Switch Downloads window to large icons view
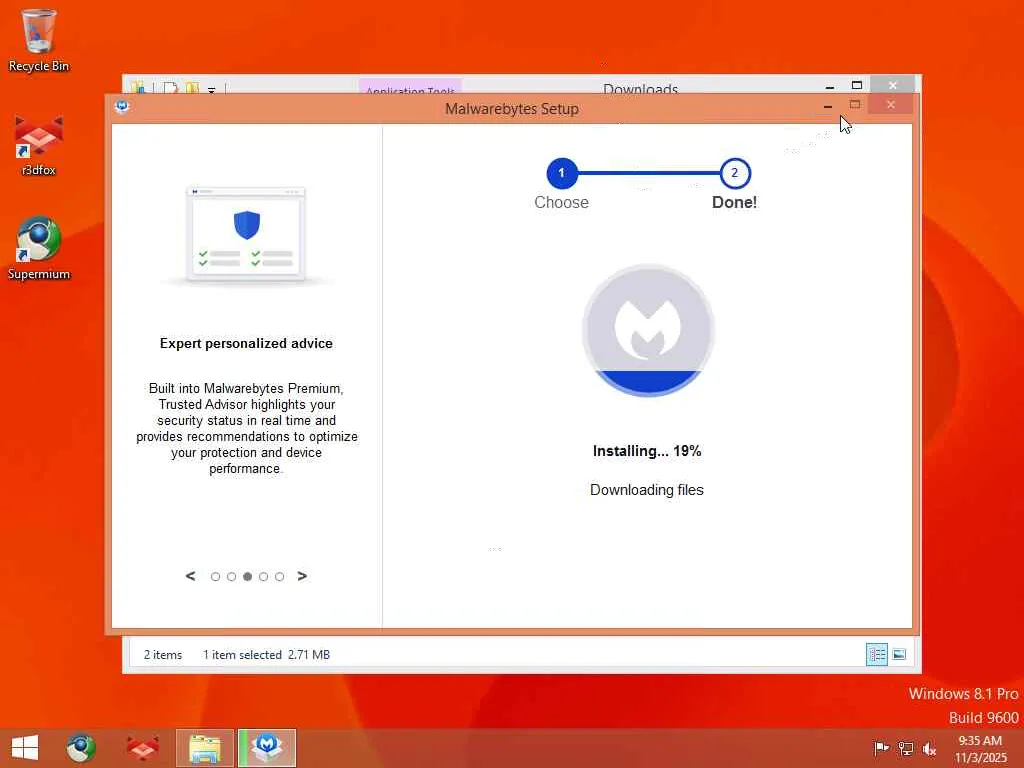 899,654
